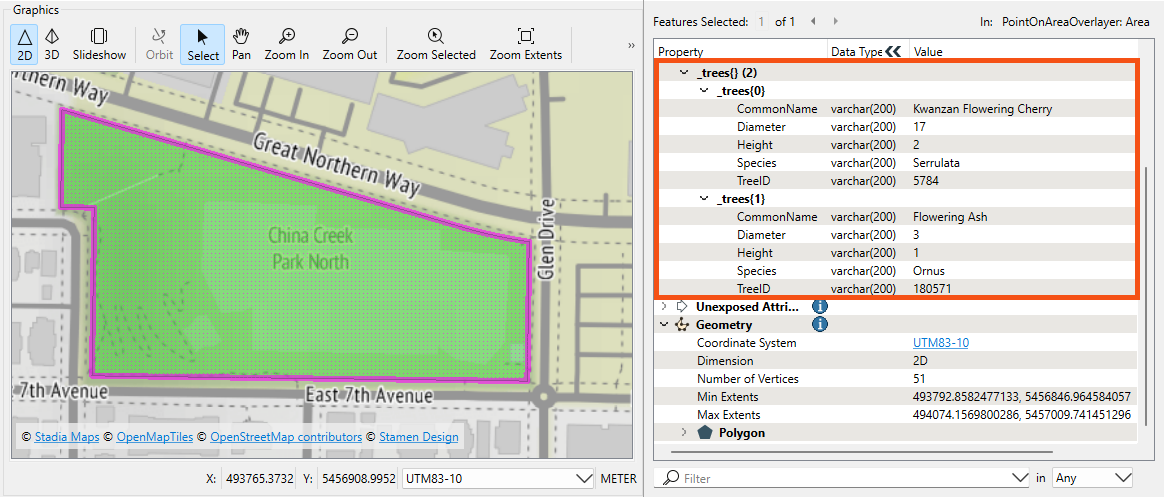
Task: Click Zoom Extents in toolbar
Action: pyautogui.click(x=526, y=44)
